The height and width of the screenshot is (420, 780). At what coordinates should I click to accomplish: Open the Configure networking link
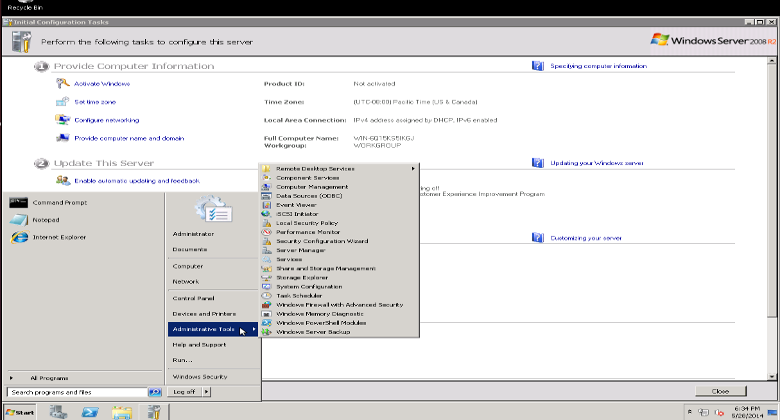click(x=107, y=120)
